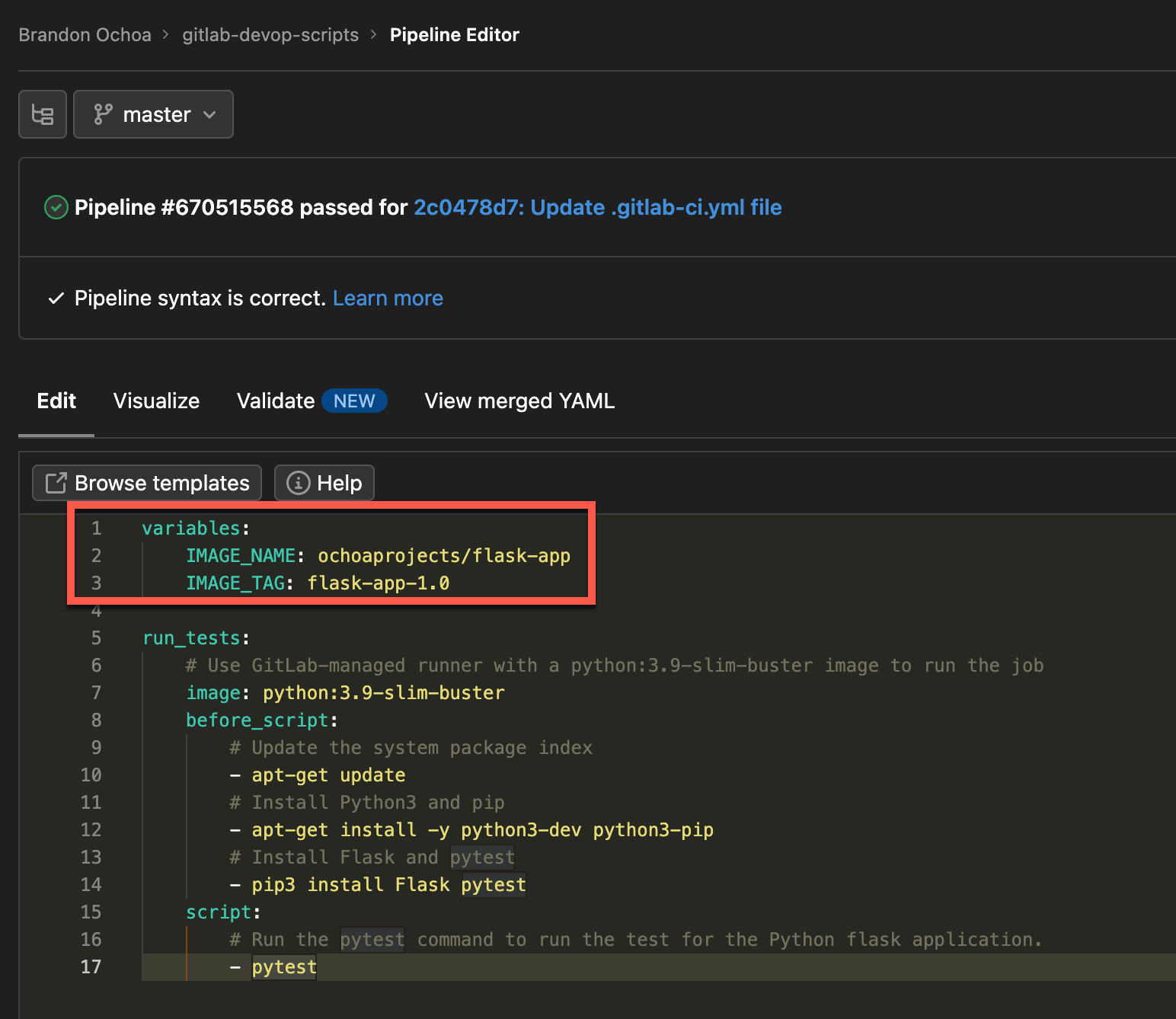Click the branch icon in the master selector
Viewport: 1176px width, 1019px height.
click(104, 113)
